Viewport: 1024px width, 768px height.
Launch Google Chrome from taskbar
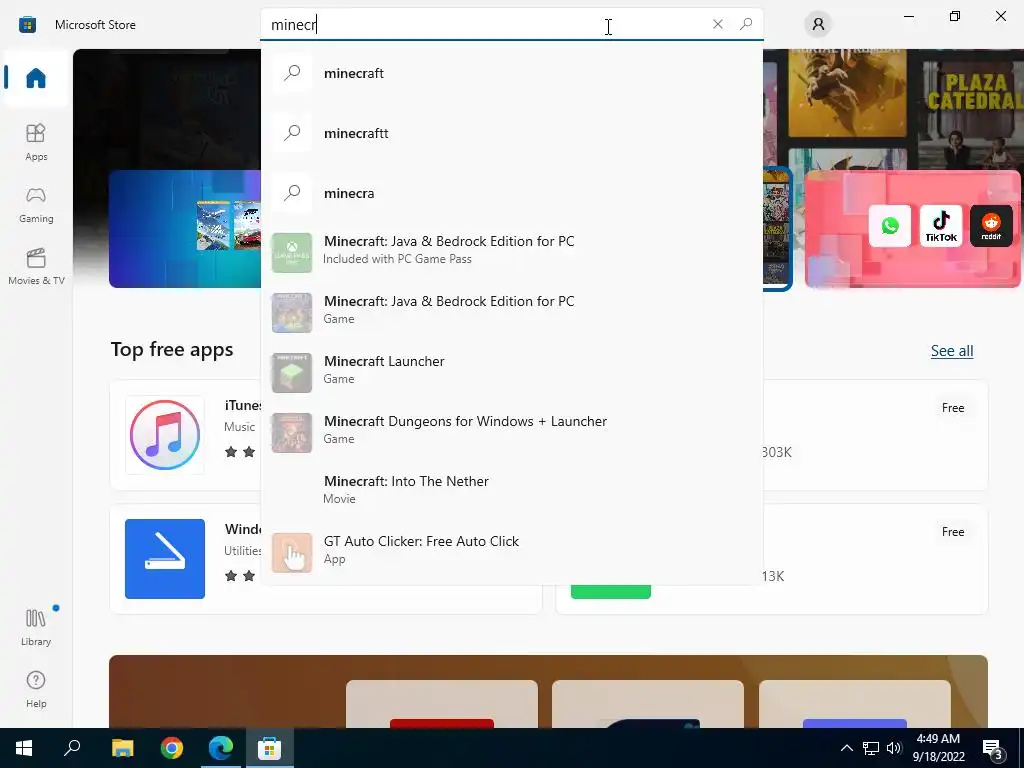172,748
